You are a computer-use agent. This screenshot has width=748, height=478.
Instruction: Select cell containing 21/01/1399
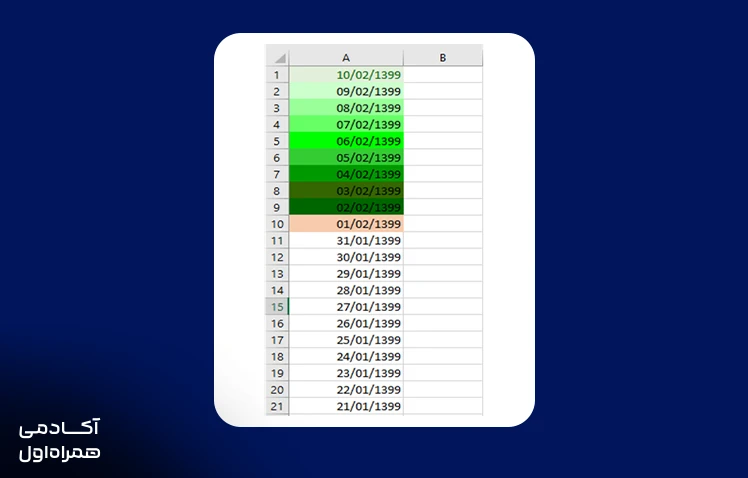click(346, 406)
